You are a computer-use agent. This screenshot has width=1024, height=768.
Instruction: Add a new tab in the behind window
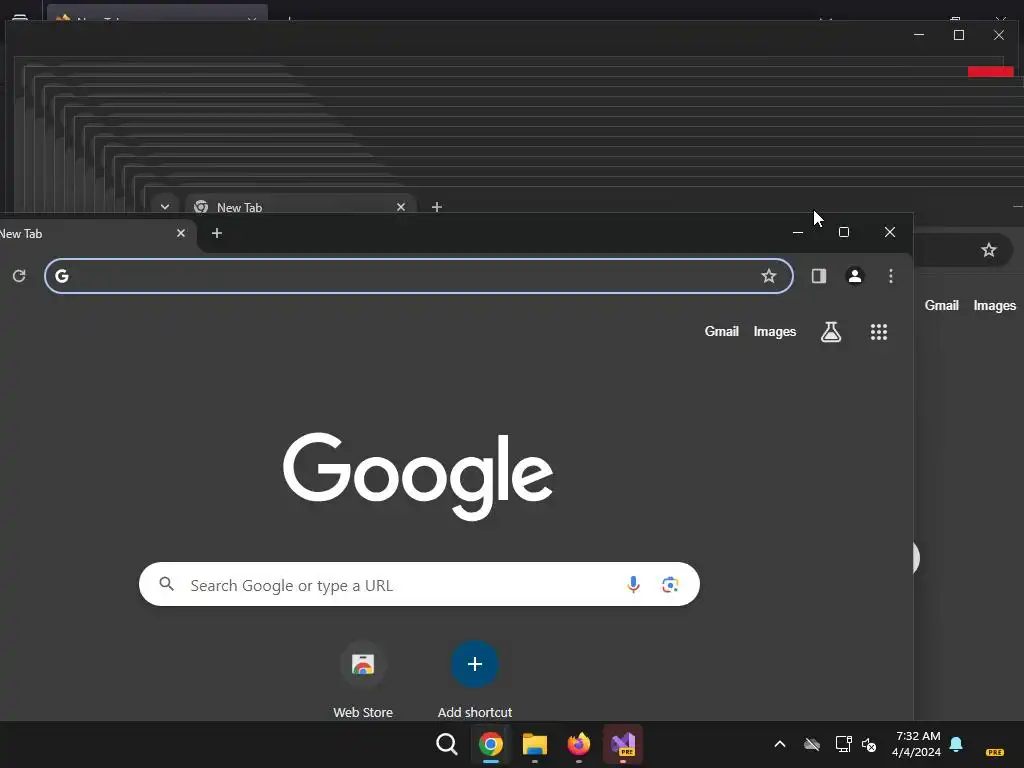(x=437, y=207)
